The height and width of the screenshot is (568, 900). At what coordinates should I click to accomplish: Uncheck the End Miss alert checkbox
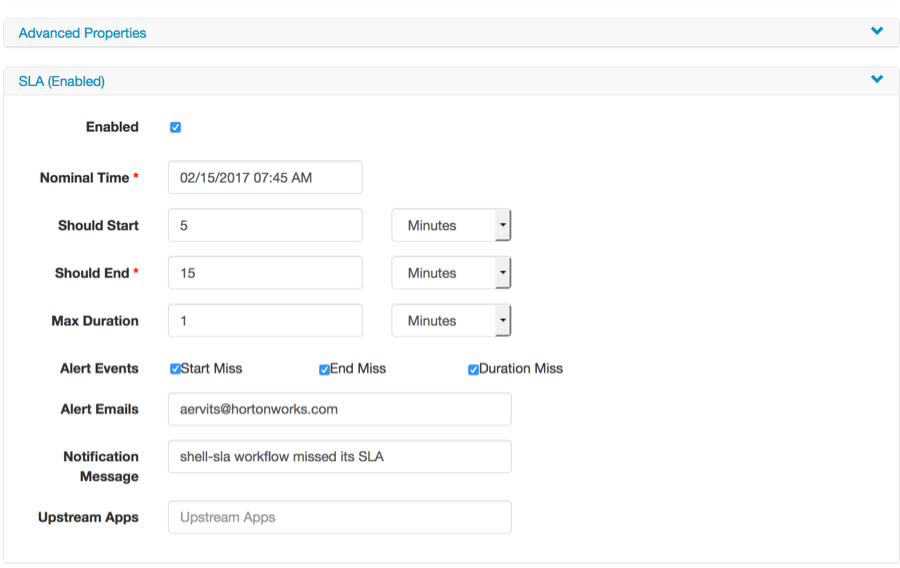point(325,369)
